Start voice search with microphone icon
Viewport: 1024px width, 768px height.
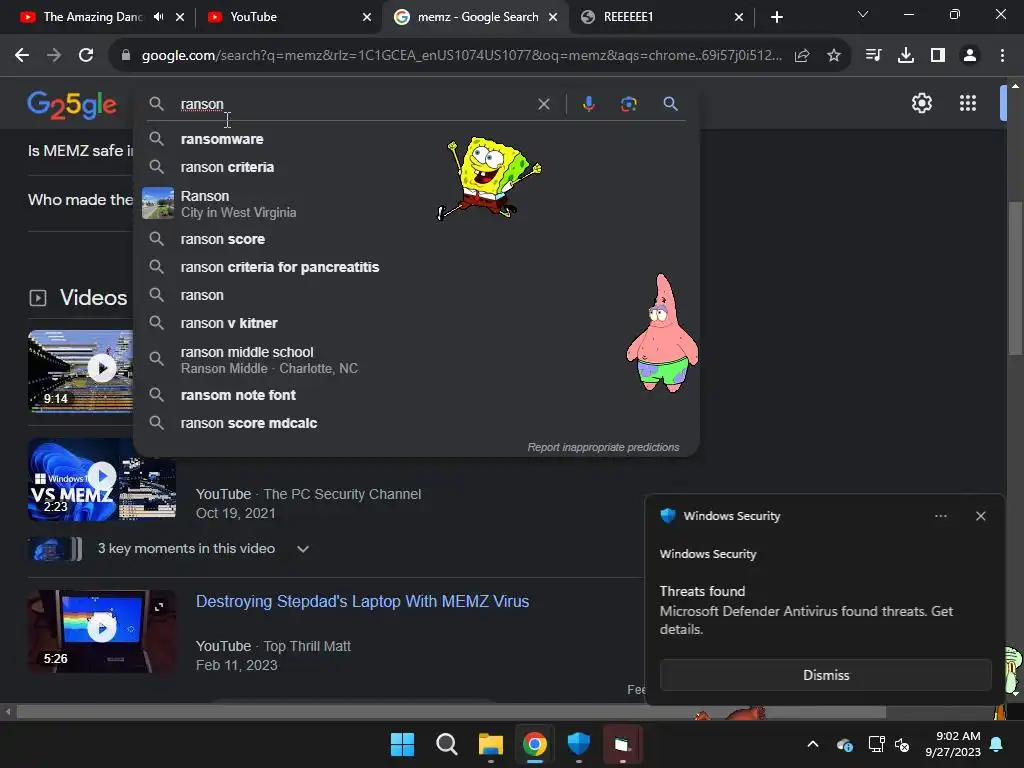pyautogui.click(x=588, y=104)
